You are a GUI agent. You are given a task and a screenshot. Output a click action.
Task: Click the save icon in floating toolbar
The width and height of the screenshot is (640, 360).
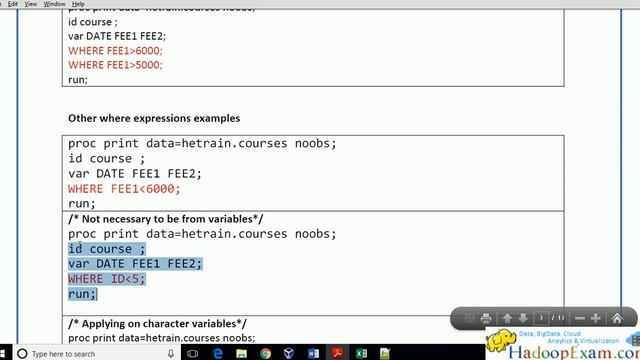coord(470,318)
